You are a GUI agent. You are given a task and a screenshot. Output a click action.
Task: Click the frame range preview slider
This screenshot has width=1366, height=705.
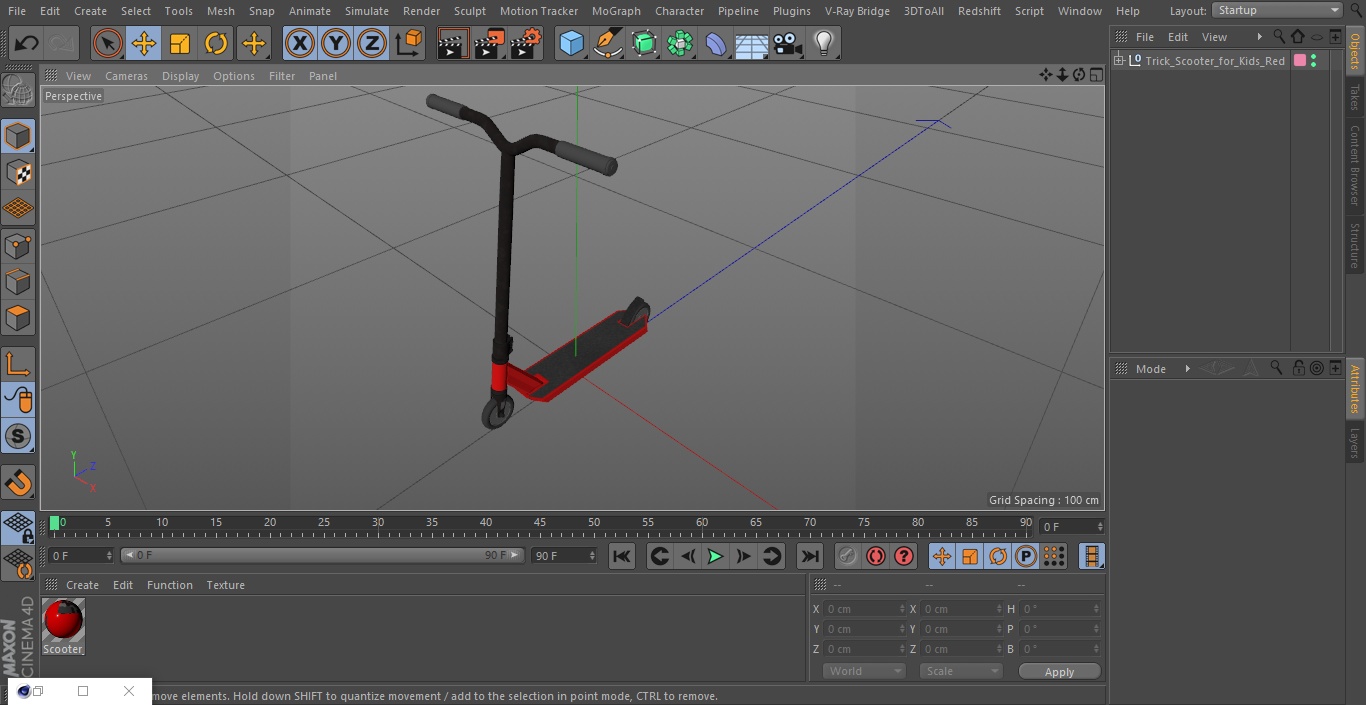pos(322,555)
